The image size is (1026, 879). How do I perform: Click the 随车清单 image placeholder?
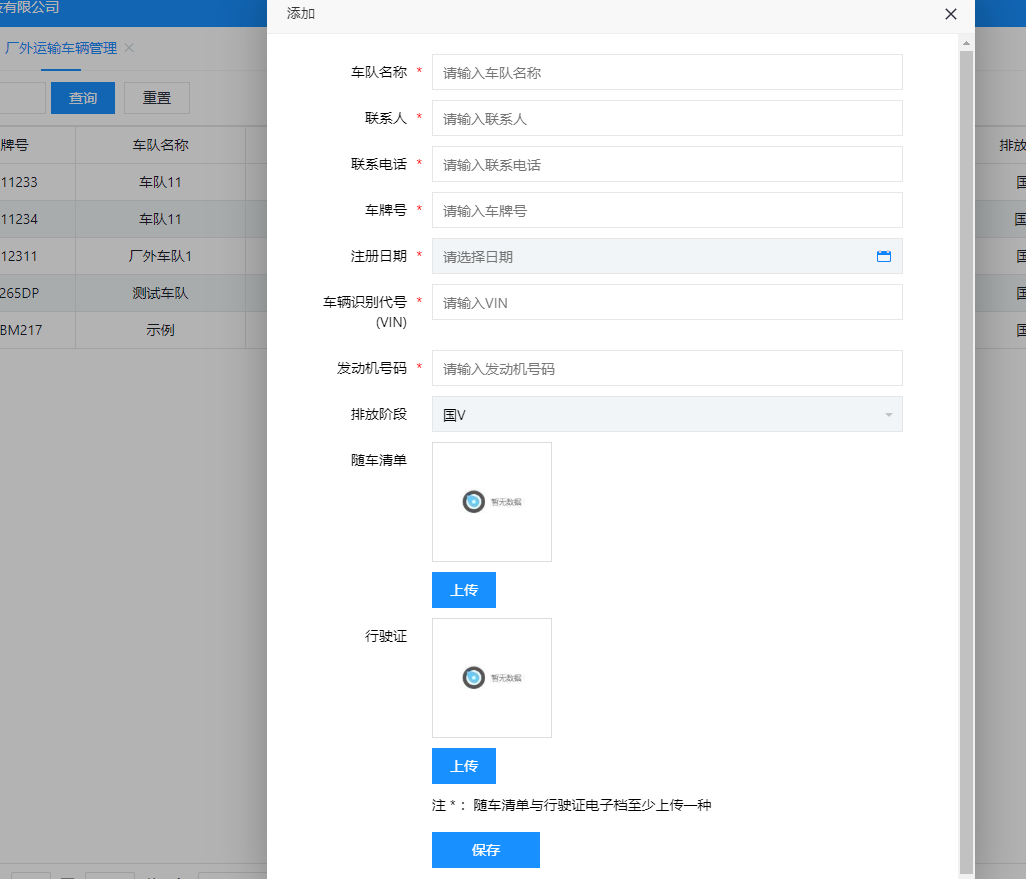click(x=491, y=502)
